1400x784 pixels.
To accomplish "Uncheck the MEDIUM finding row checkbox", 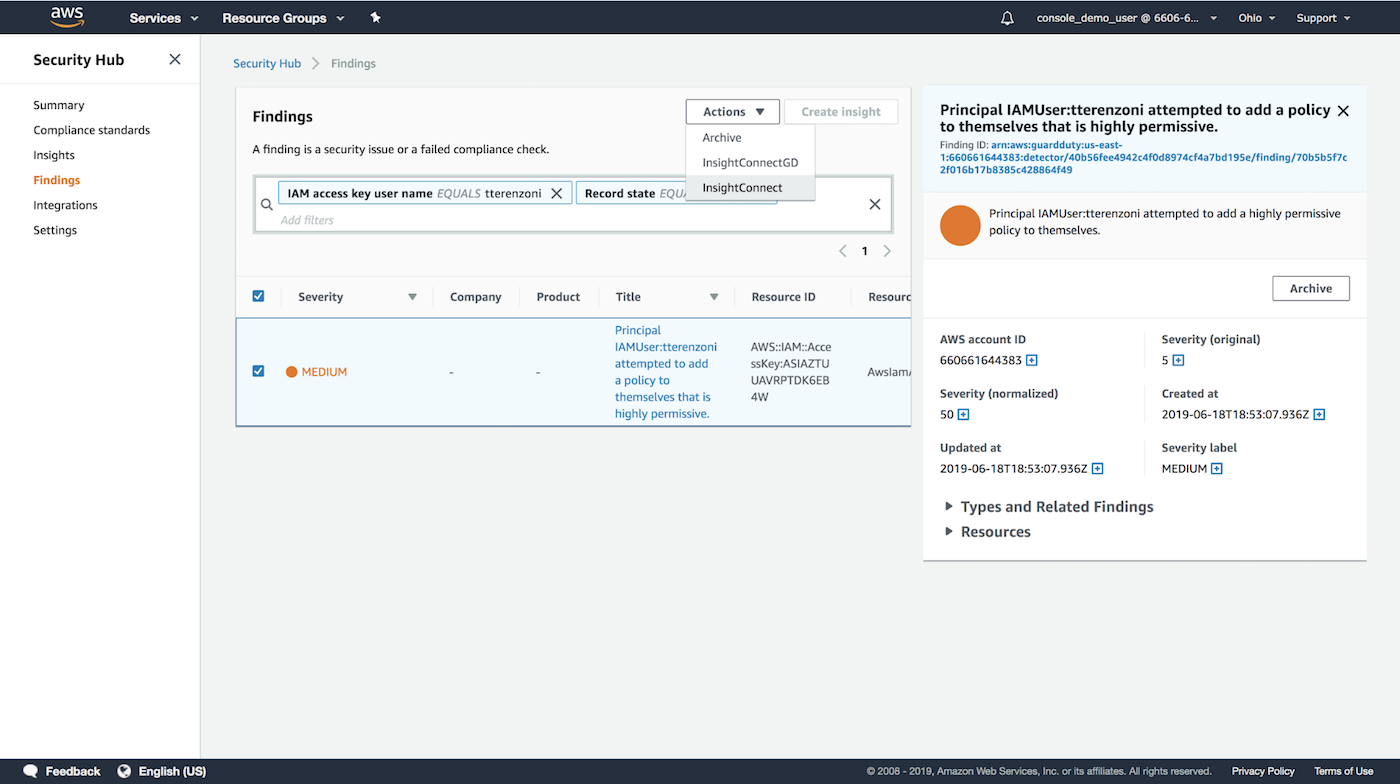I will point(259,371).
